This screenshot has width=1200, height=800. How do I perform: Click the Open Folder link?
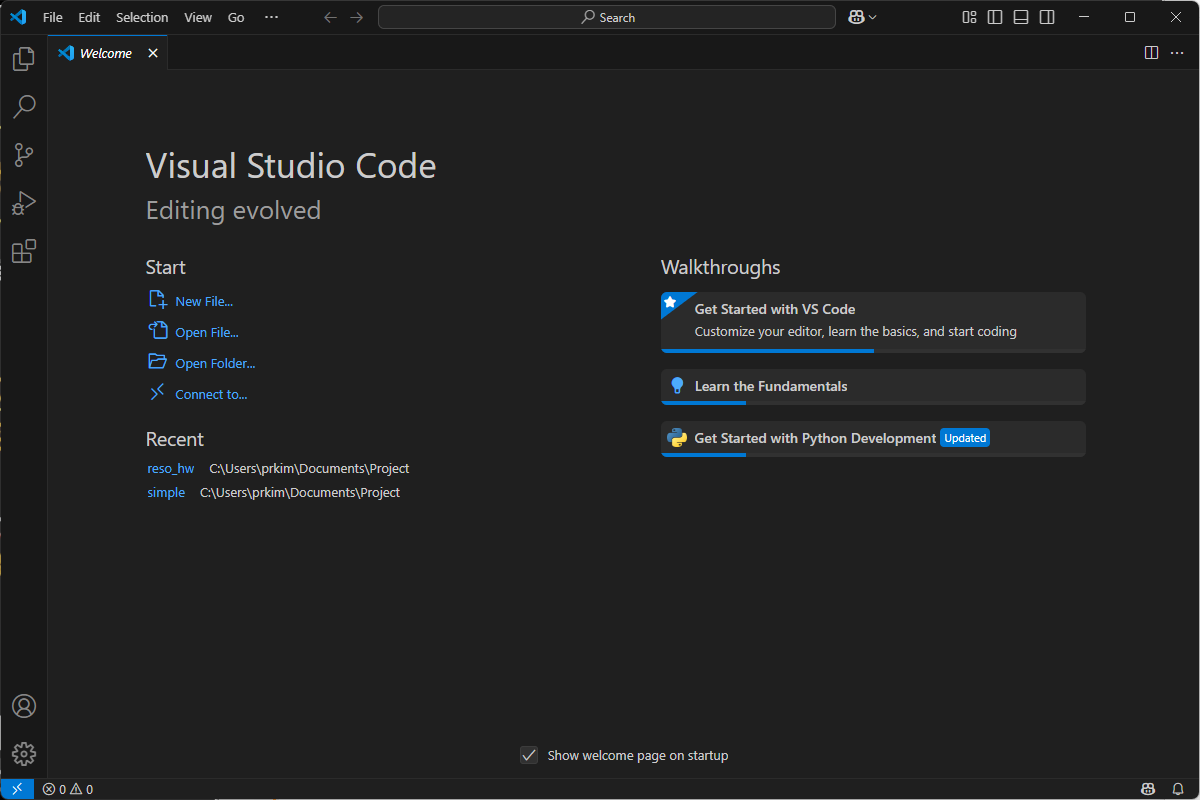click(x=215, y=363)
